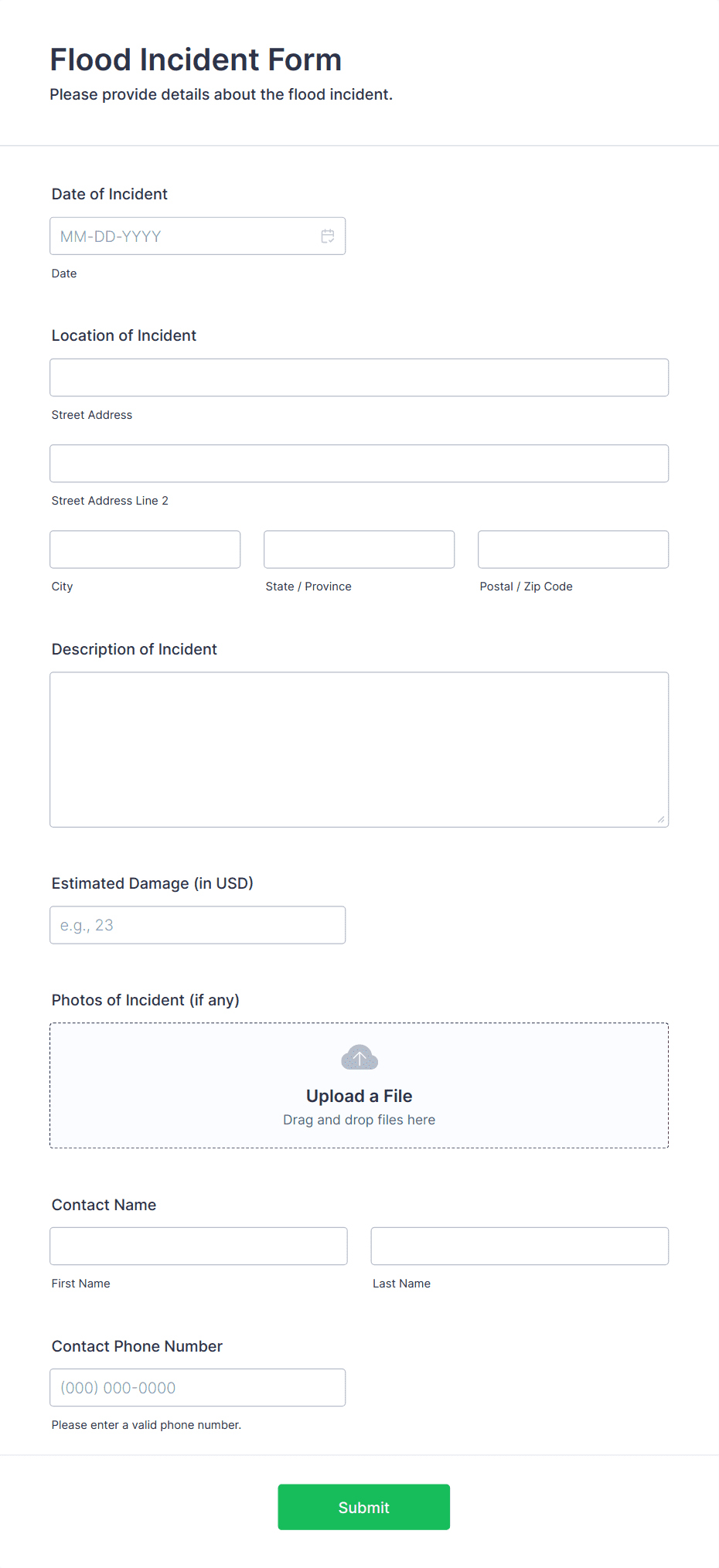Click the Date of Incident input field

click(198, 236)
